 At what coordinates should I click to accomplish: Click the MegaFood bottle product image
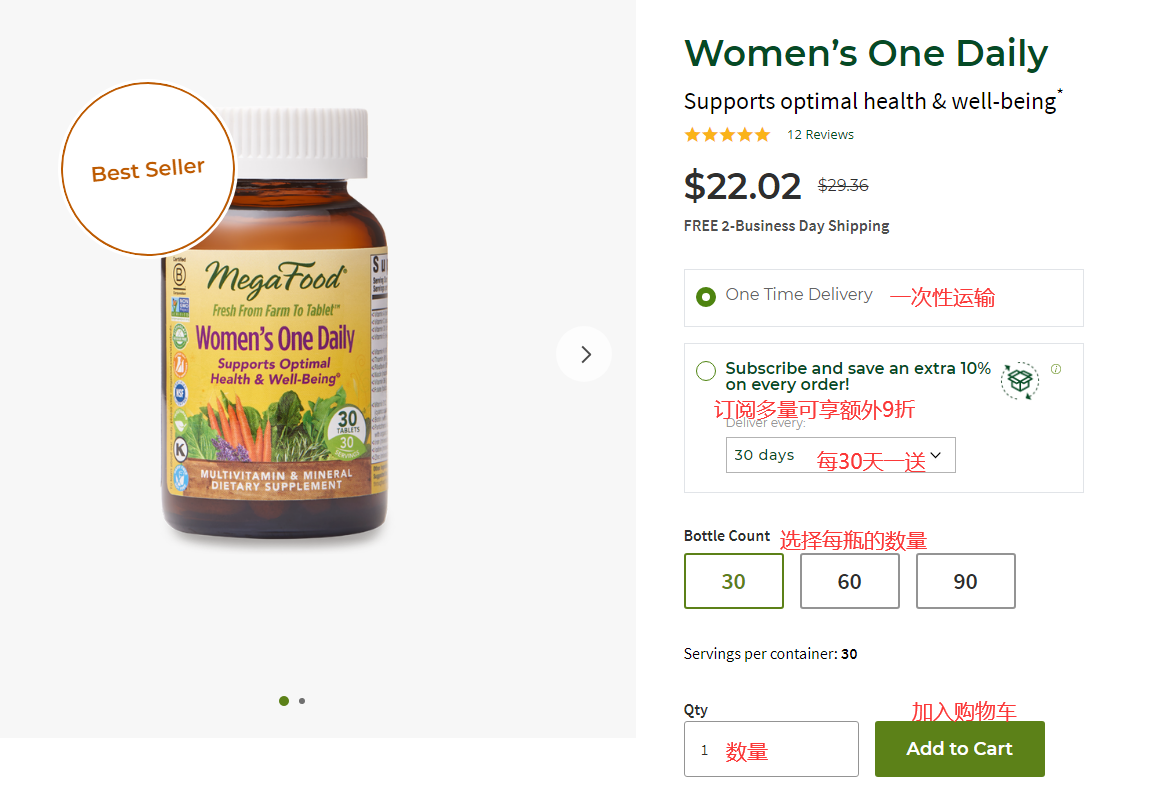275,380
